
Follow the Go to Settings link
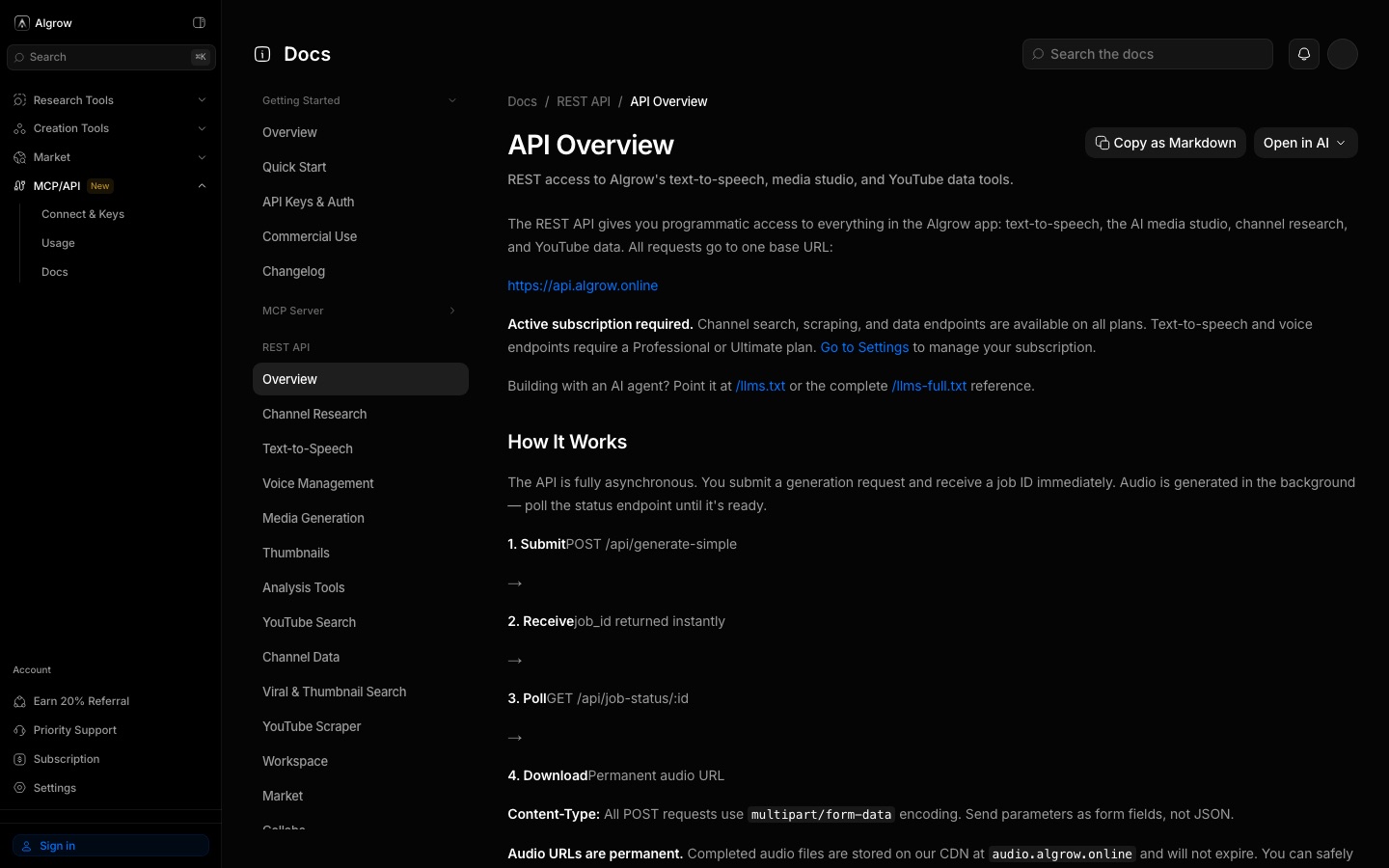[x=864, y=347]
